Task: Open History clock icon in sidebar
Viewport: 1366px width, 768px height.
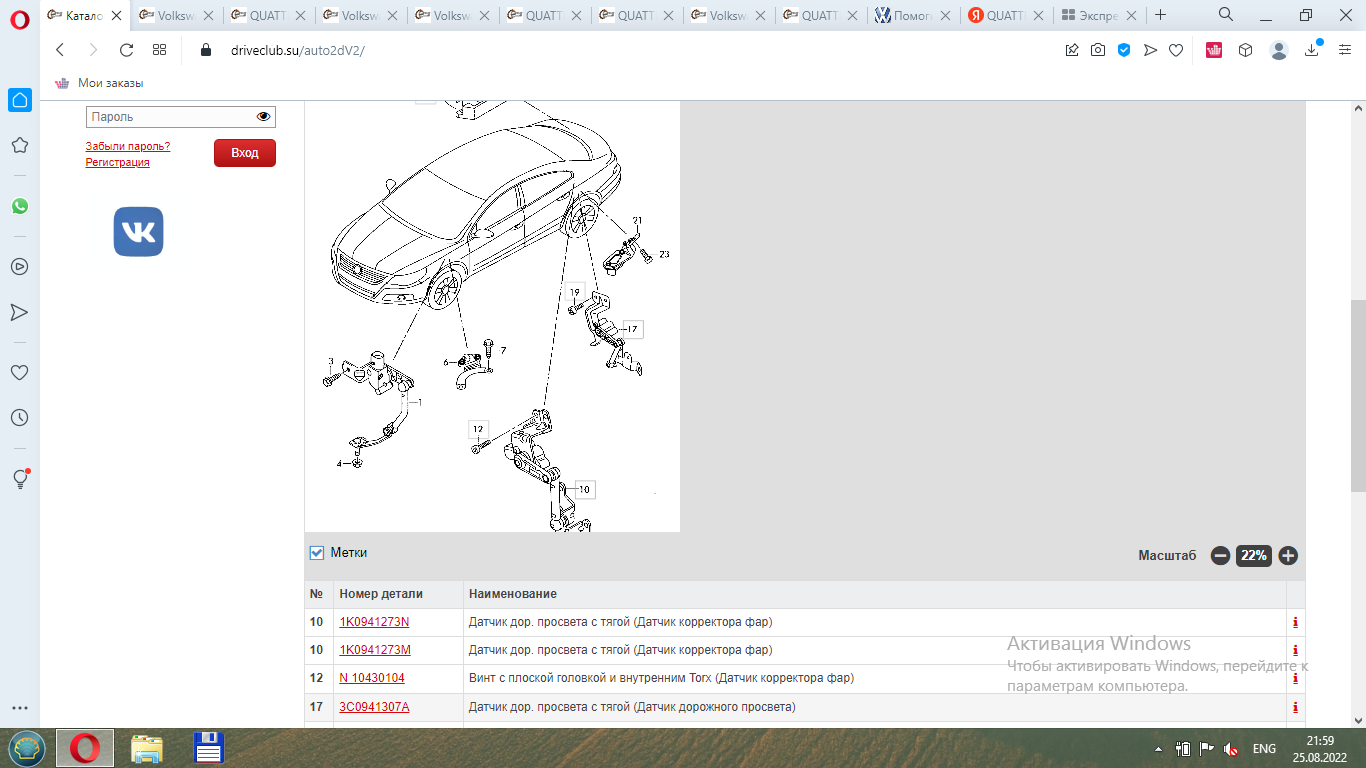Action: (19, 418)
